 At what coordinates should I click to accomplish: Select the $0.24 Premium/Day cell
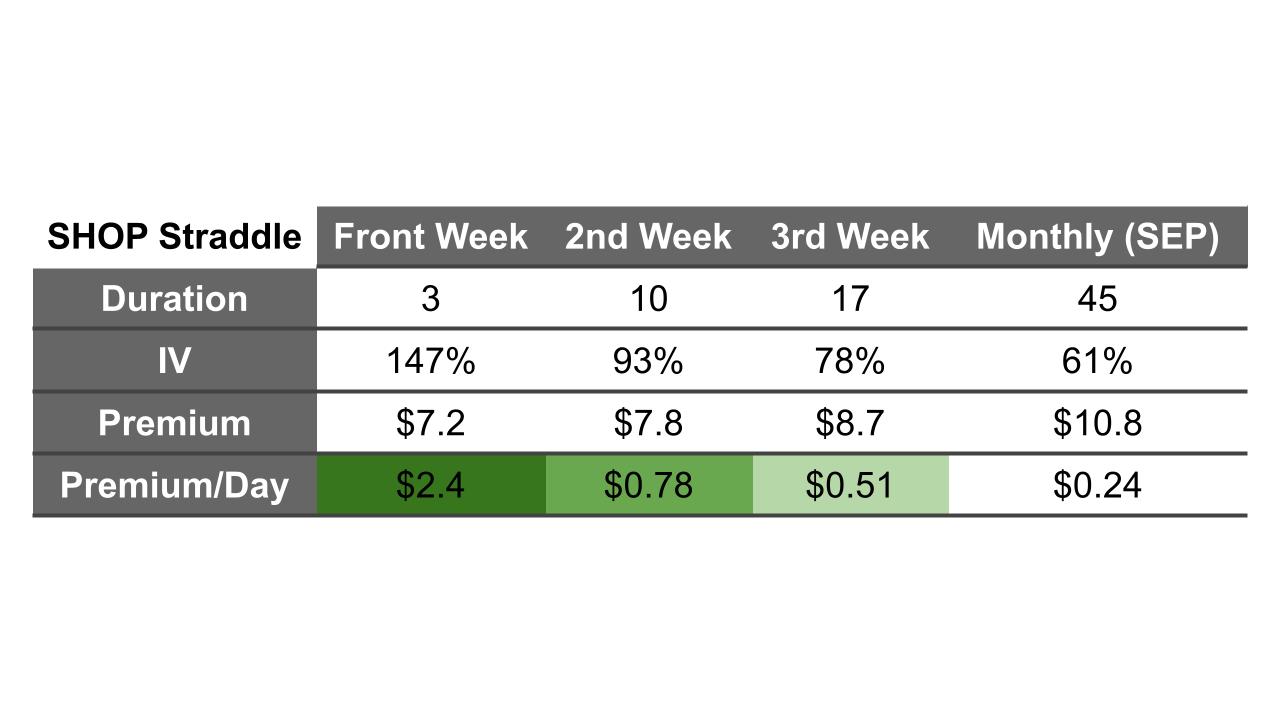[x=1097, y=485]
